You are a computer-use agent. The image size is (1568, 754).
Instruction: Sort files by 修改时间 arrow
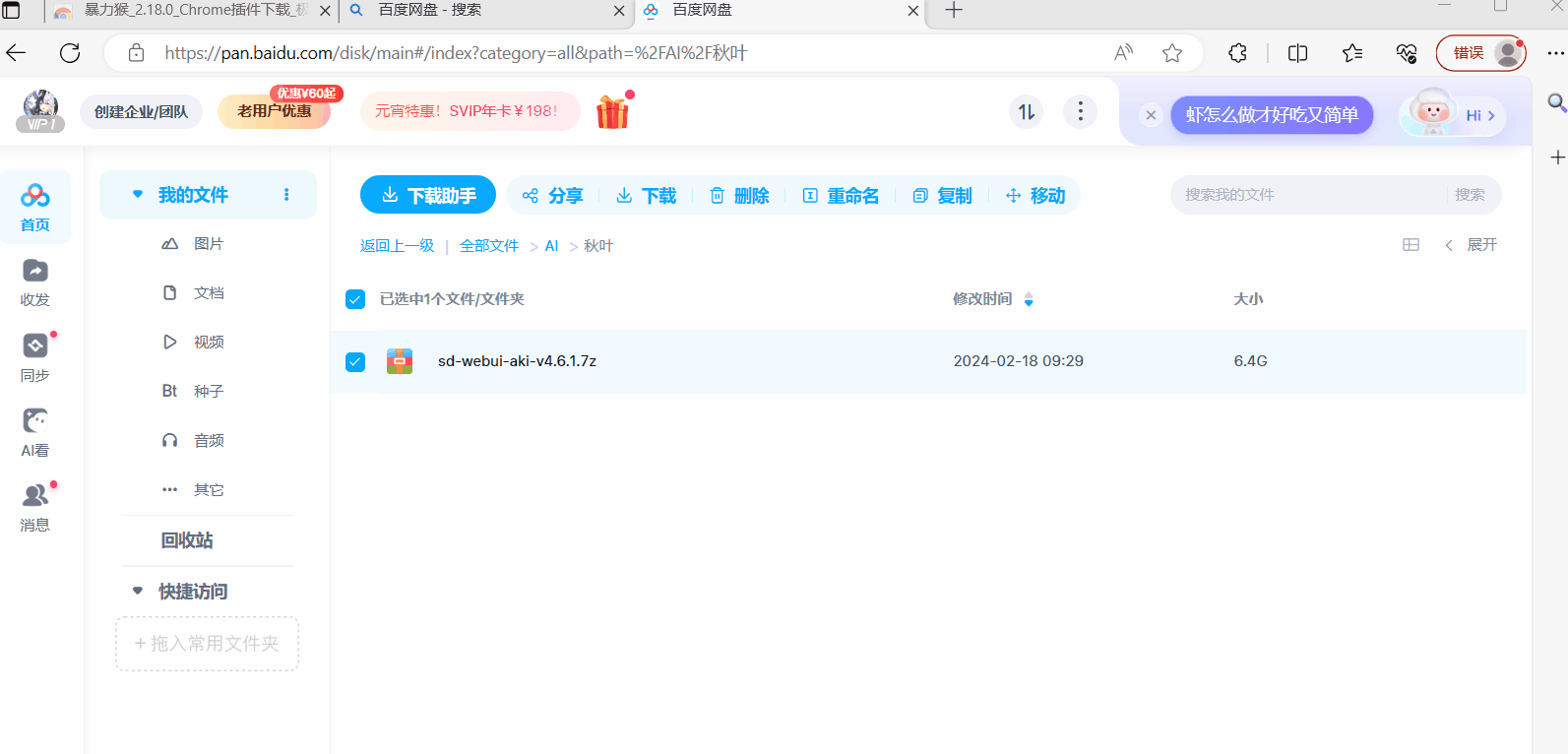1029,299
